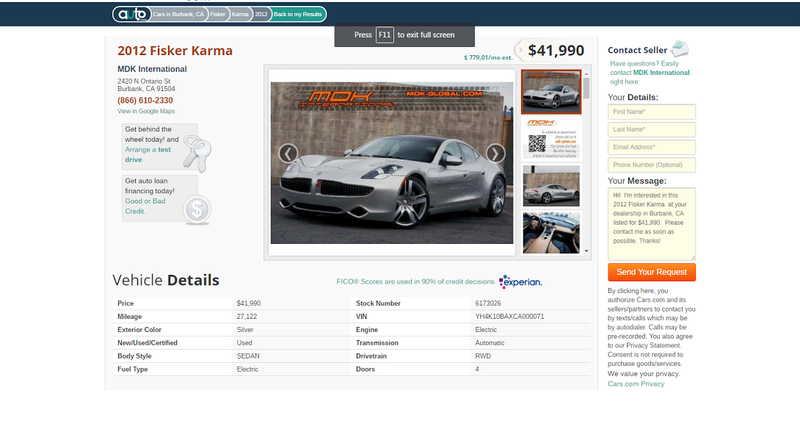Select the 2012 breadcrumb
The width and height of the screenshot is (800, 443).
pyautogui.click(x=261, y=14)
